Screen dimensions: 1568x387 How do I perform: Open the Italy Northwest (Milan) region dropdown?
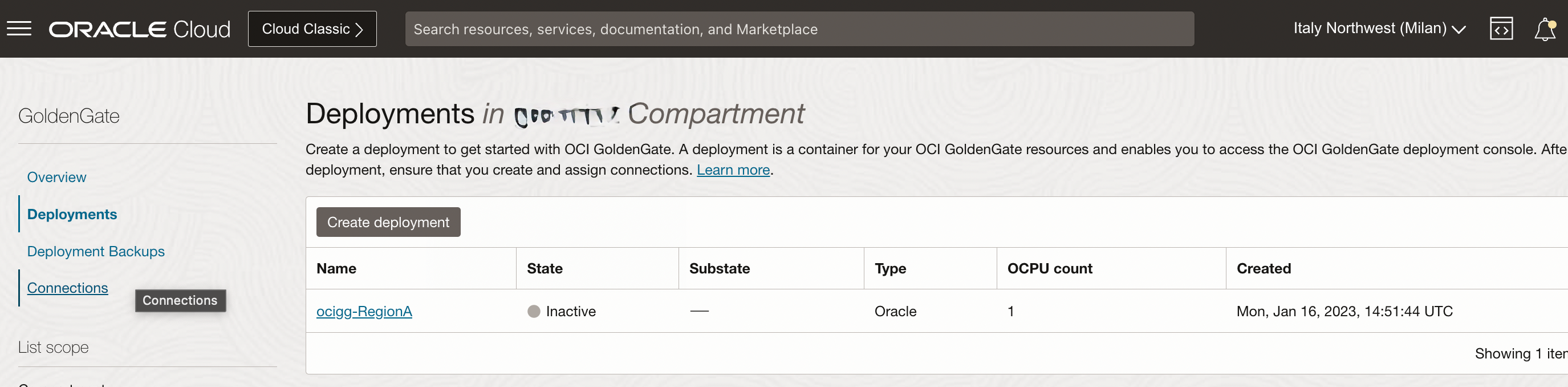(x=1379, y=28)
